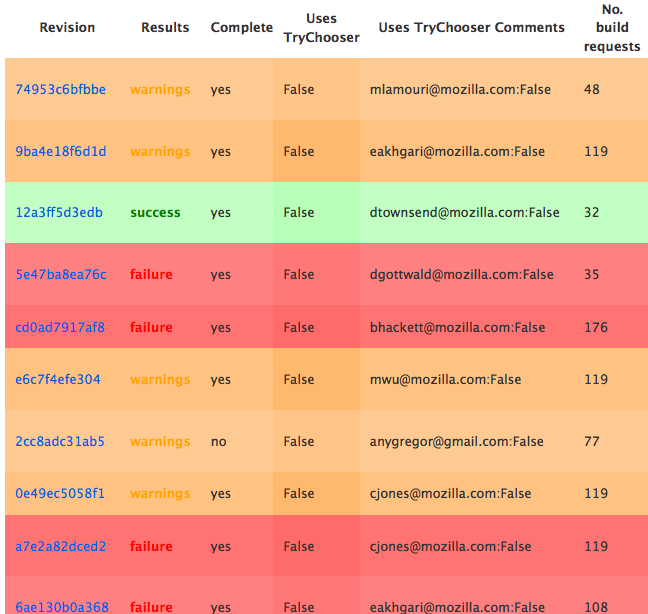Open revision 74953c6bfbbe link
This screenshot has height=614, width=648.
[60, 90]
